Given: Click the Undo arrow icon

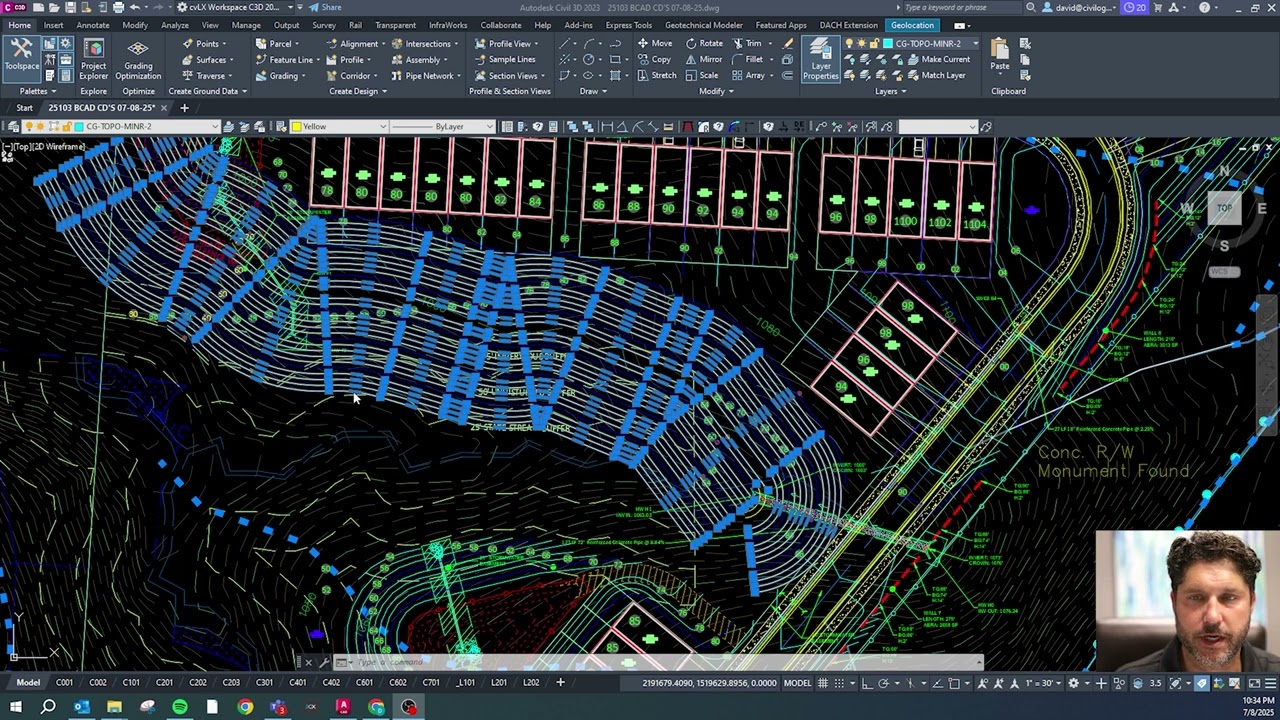Looking at the screenshot, I should (134, 7).
